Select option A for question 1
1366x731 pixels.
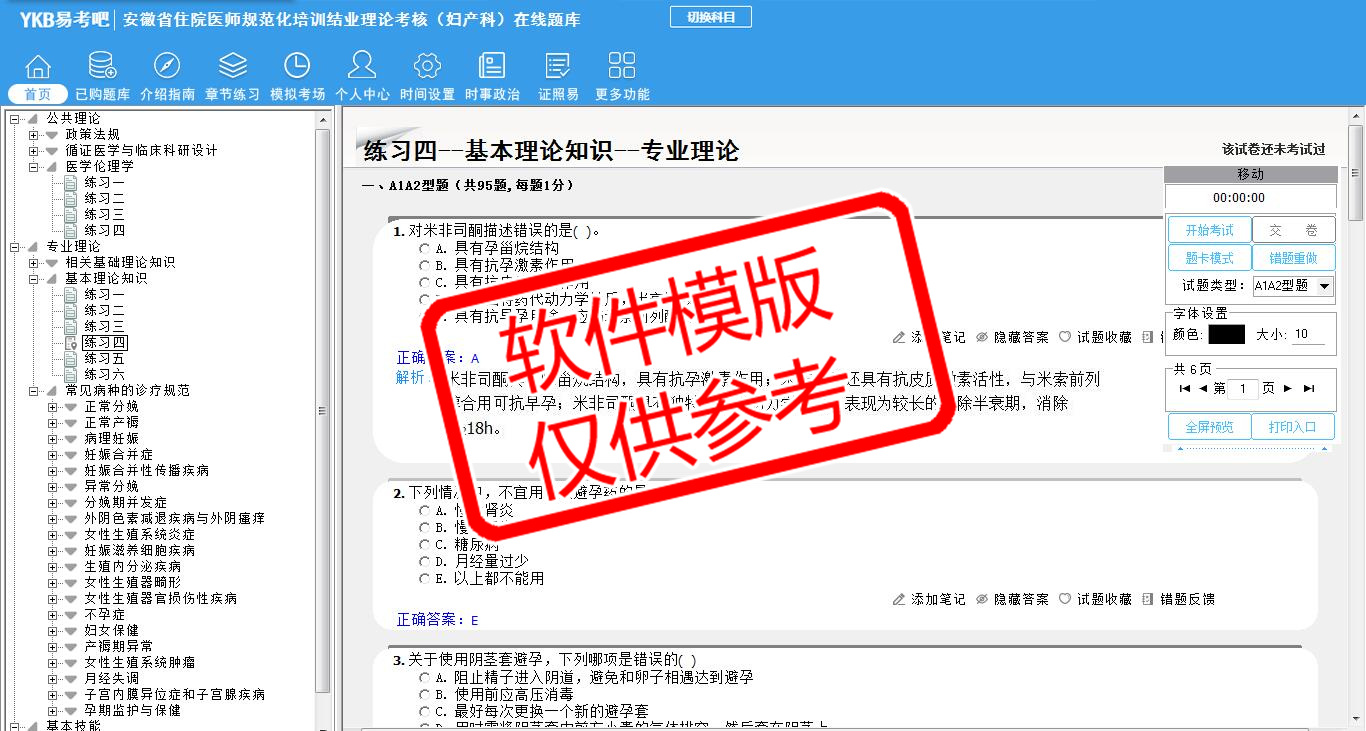click(425, 248)
